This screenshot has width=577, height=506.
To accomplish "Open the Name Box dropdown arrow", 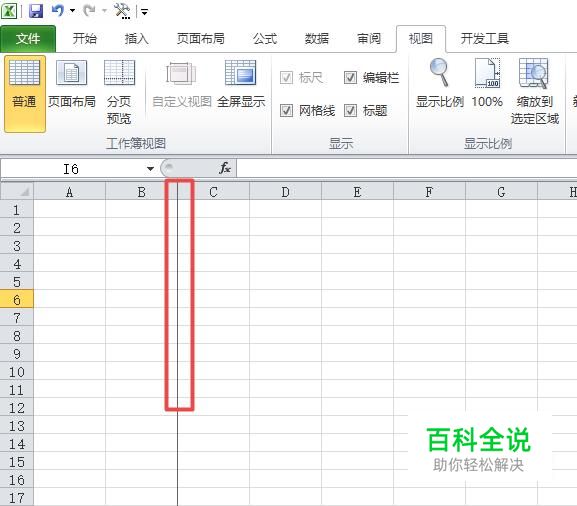I will (x=150, y=169).
